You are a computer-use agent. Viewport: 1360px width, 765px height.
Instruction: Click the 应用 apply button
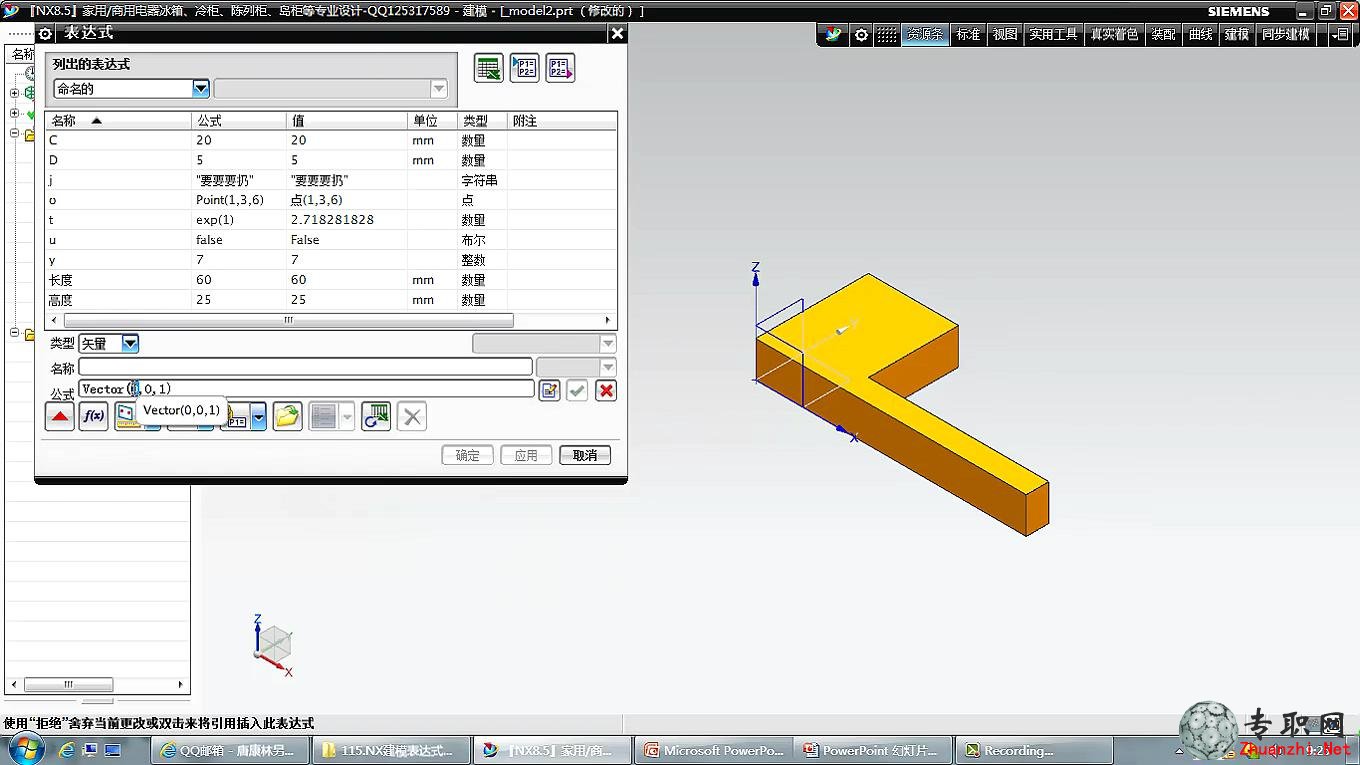[526, 455]
